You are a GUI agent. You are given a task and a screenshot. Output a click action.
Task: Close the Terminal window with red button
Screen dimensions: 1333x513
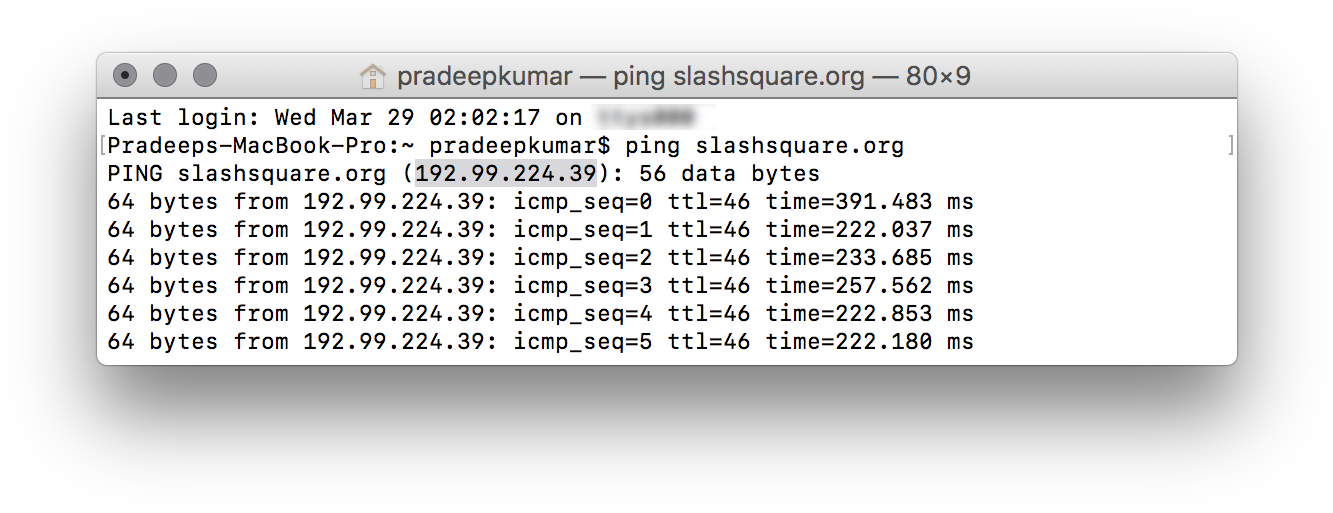(125, 75)
